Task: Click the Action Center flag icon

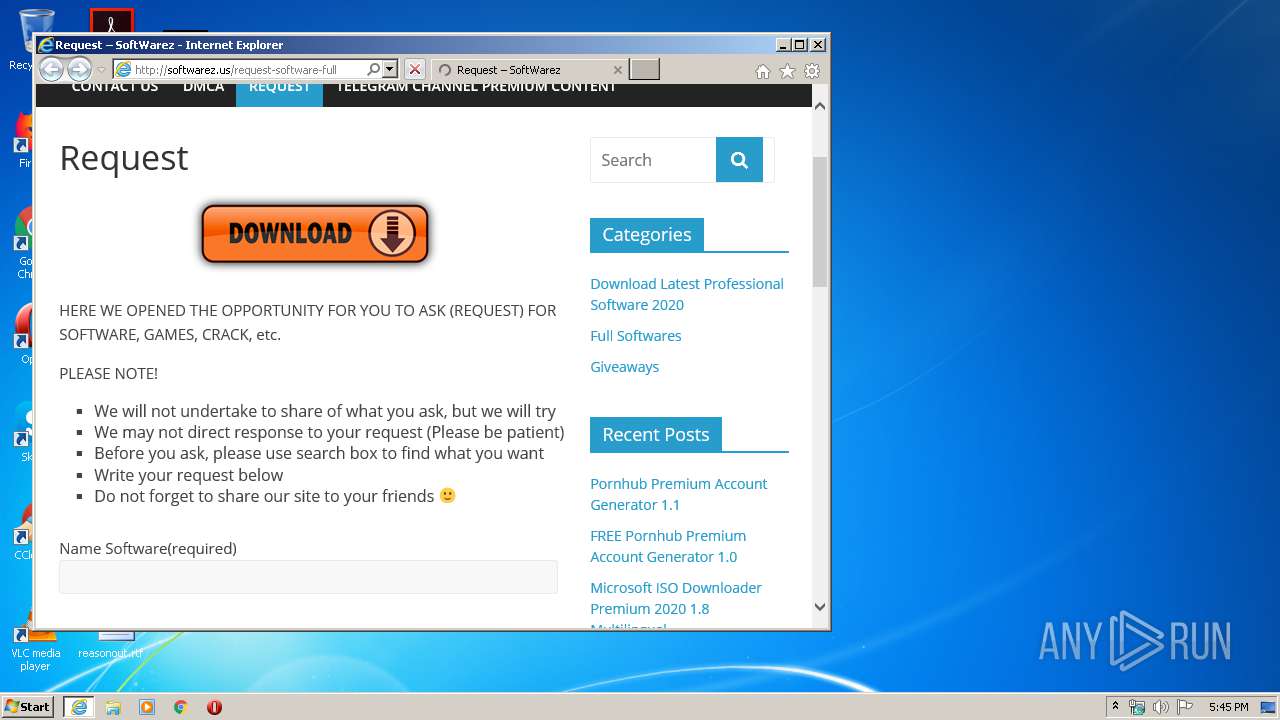Action: pos(1184,707)
